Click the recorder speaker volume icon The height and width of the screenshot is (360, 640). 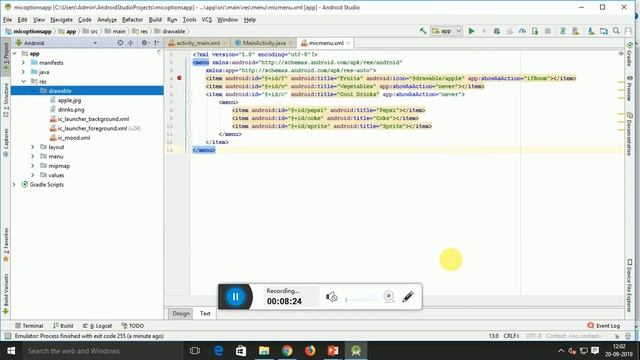(x=331, y=297)
